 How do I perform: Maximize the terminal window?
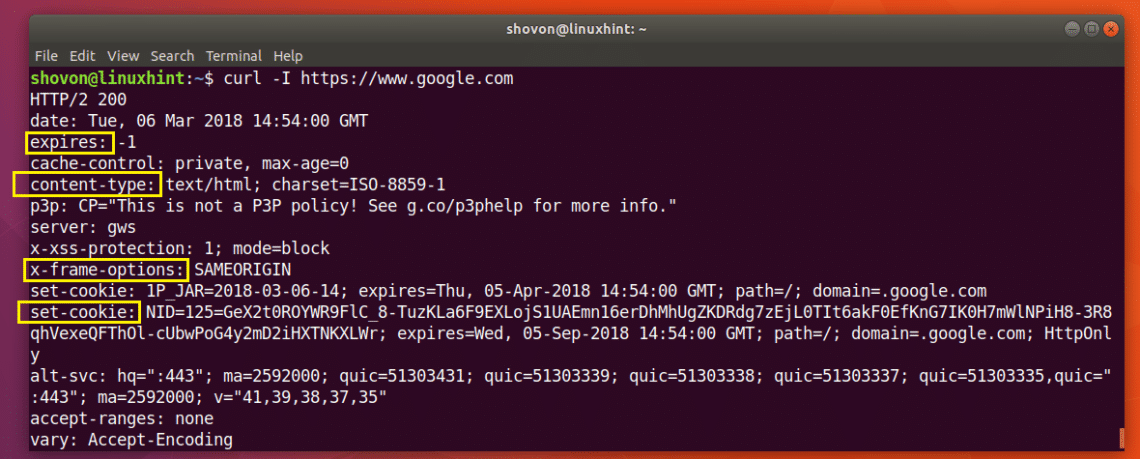1091,29
